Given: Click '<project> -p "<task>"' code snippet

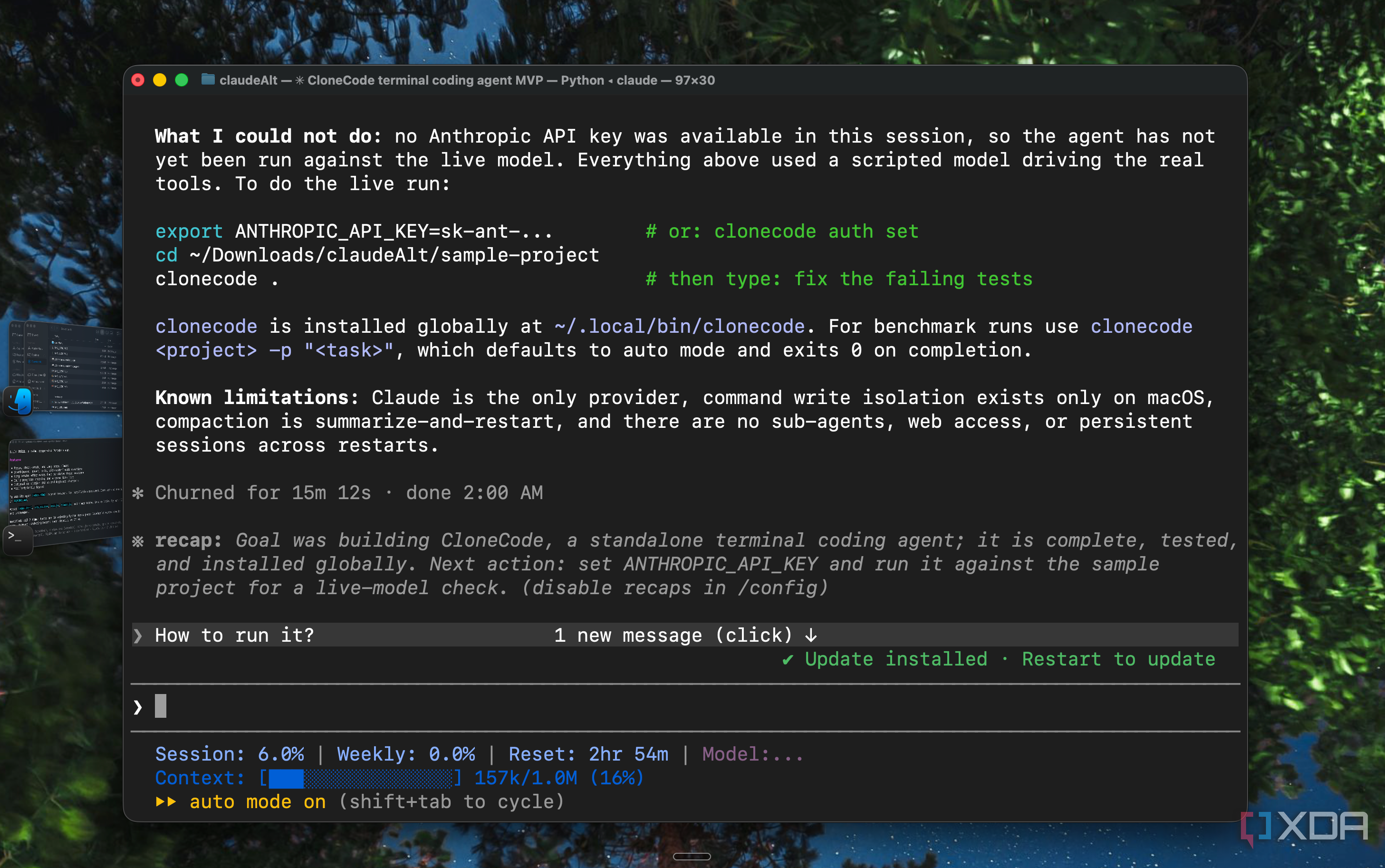Looking at the screenshot, I should (x=274, y=350).
